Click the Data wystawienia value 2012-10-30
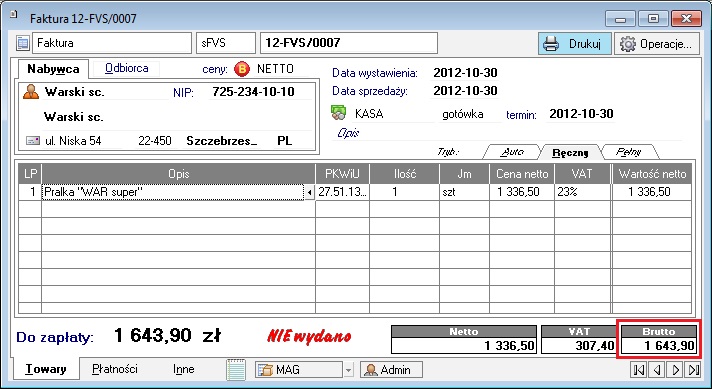Image resolution: width=712 pixels, height=389 pixels. (x=465, y=73)
